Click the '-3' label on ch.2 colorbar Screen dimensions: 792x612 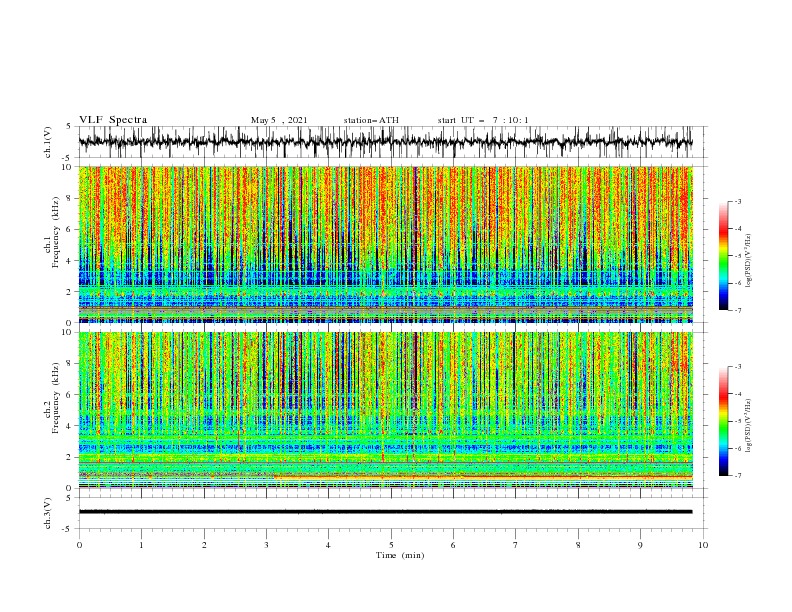tap(737, 367)
